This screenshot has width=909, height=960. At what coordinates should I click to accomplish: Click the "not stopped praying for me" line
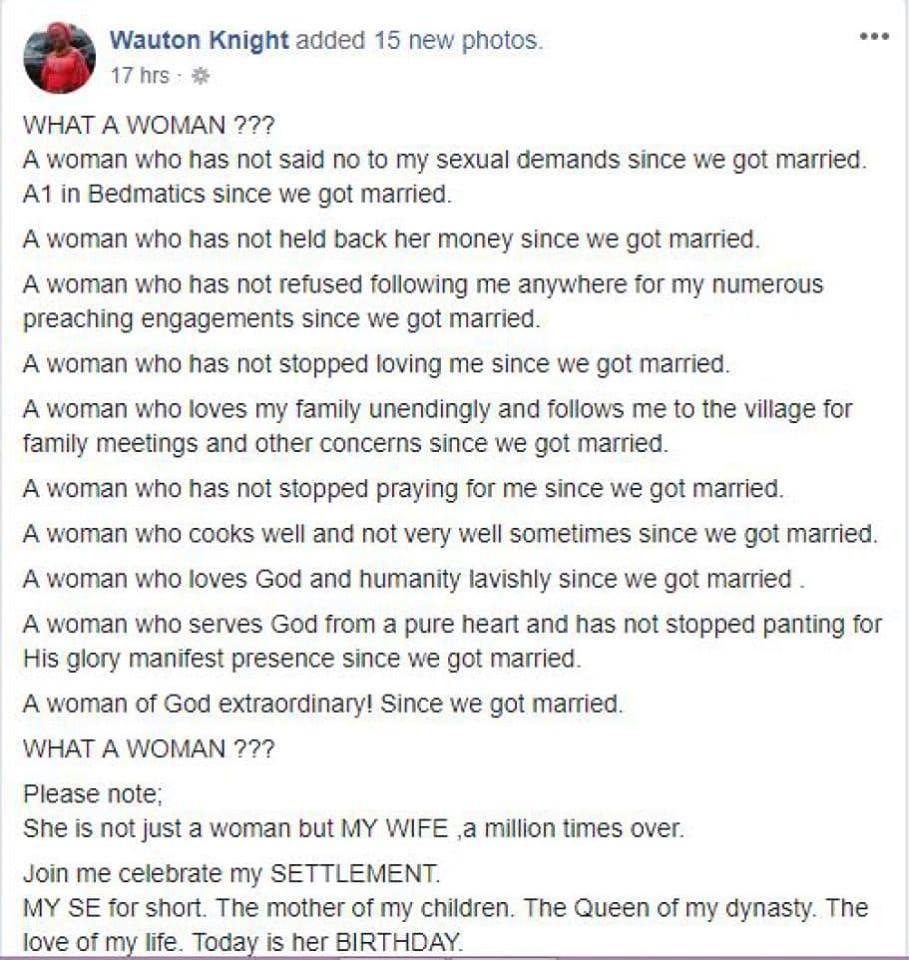[403, 489]
